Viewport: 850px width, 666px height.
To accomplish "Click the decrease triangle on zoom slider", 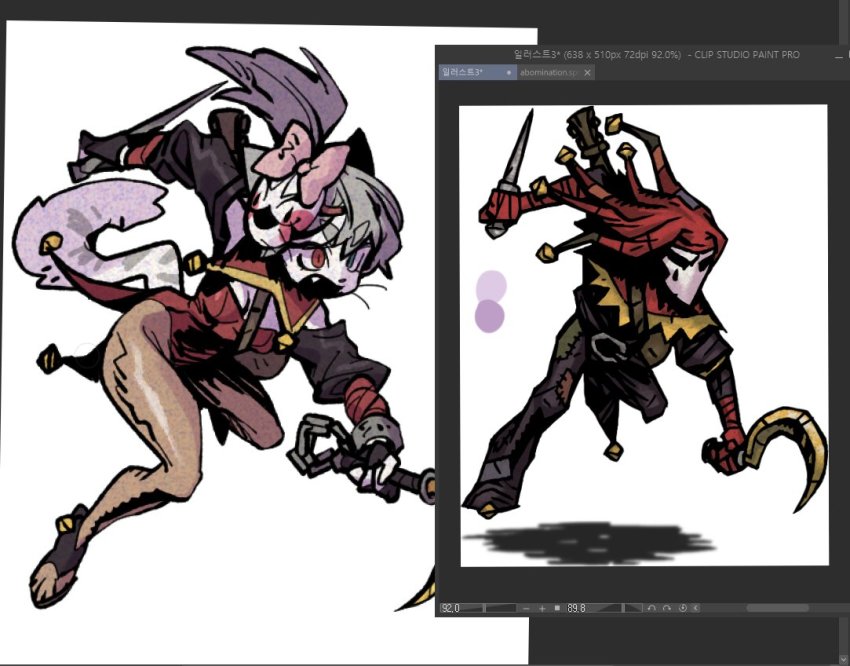I will [470, 607].
